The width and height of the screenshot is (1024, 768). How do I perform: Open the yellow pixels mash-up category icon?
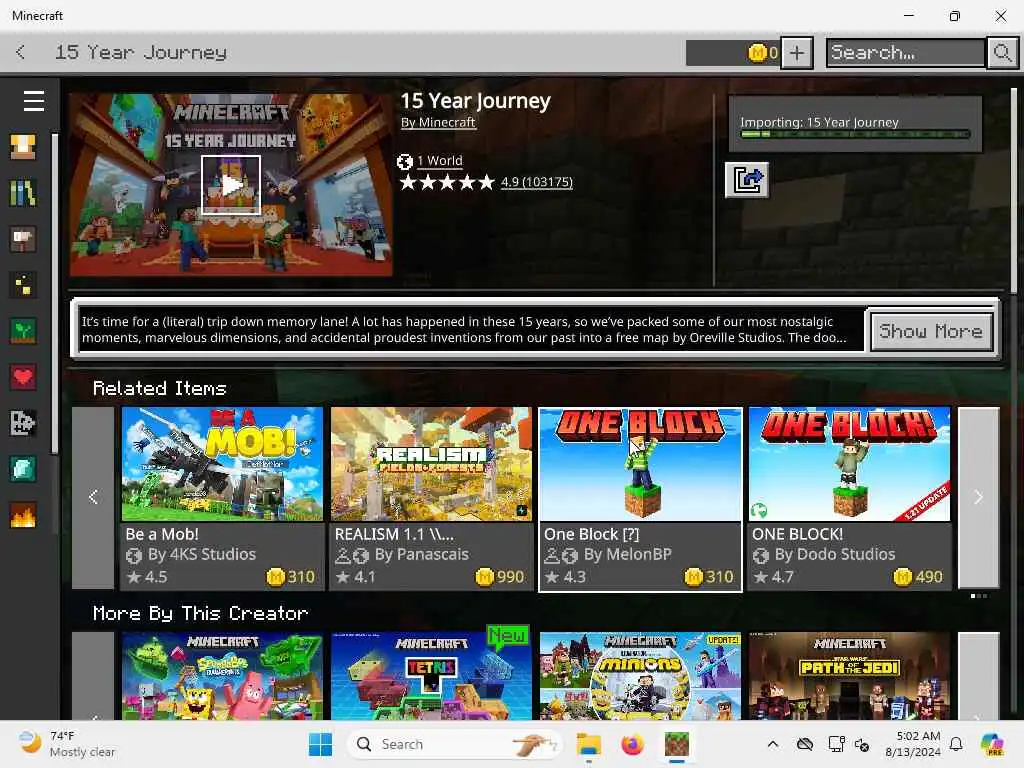coord(23,285)
